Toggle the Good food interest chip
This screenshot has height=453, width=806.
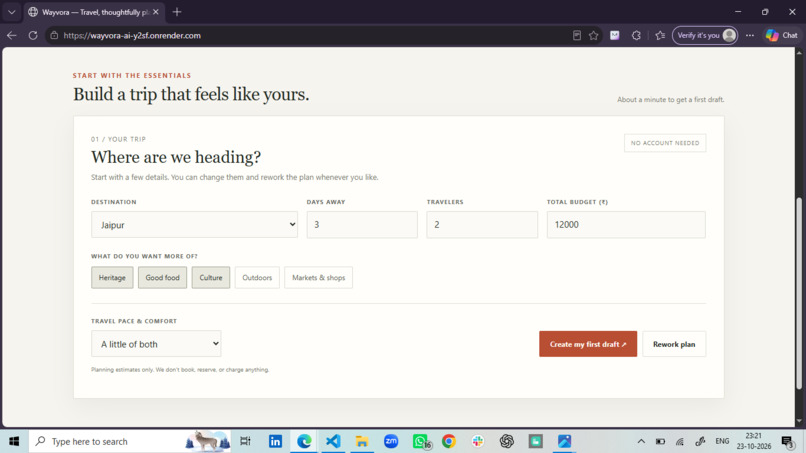tap(162, 278)
